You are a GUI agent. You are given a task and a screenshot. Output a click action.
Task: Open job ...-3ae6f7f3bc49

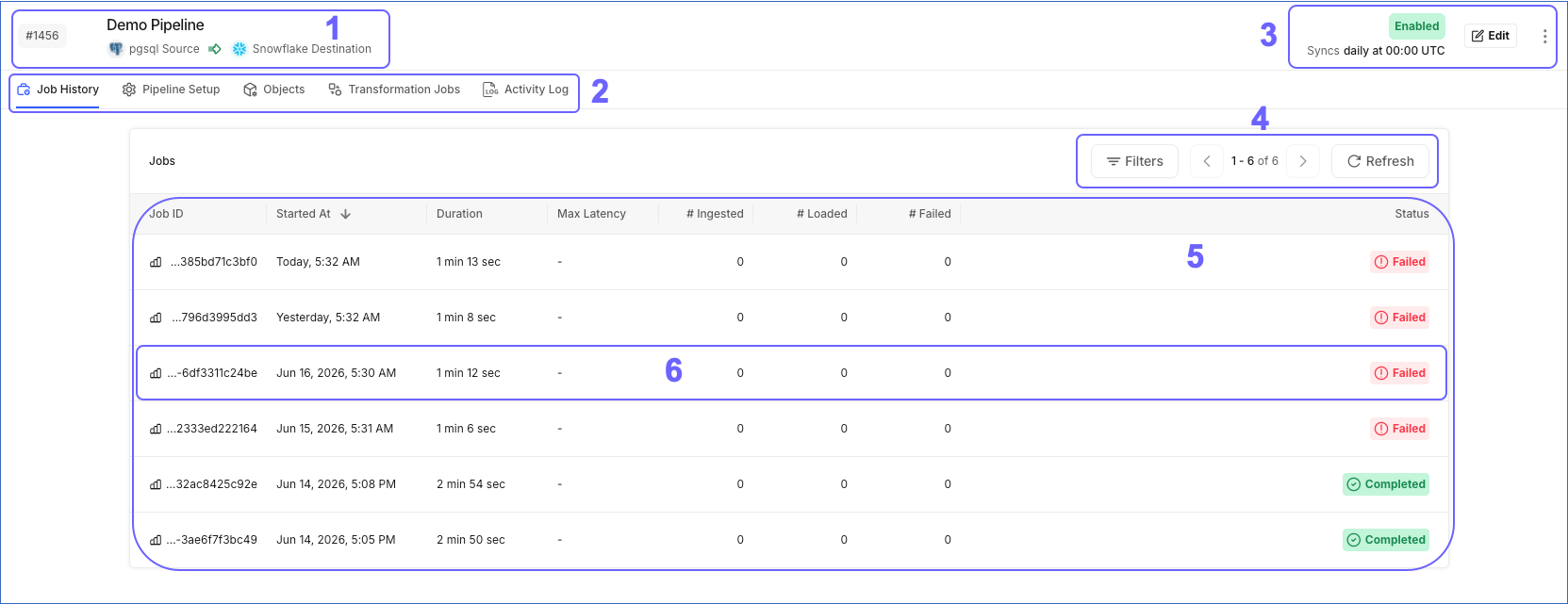pos(211,540)
